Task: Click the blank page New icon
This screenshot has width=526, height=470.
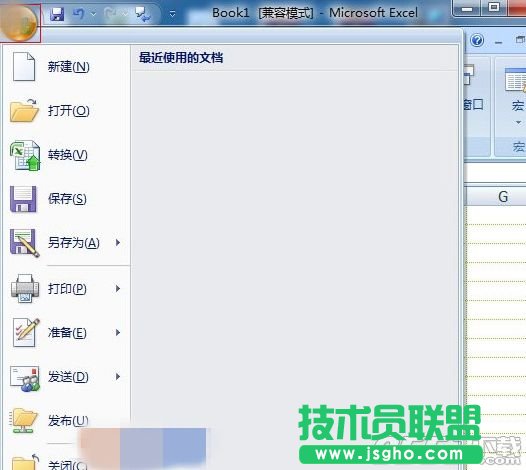Action: 23,66
